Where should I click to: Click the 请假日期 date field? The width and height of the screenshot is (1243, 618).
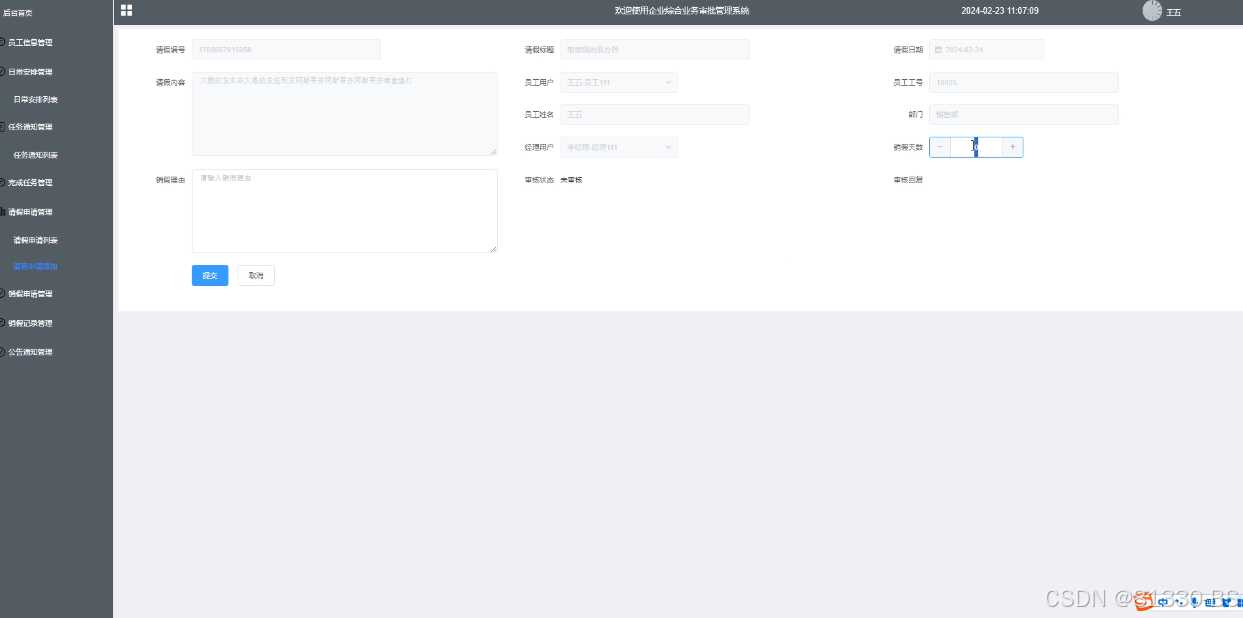pyautogui.click(x=986, y=49)
